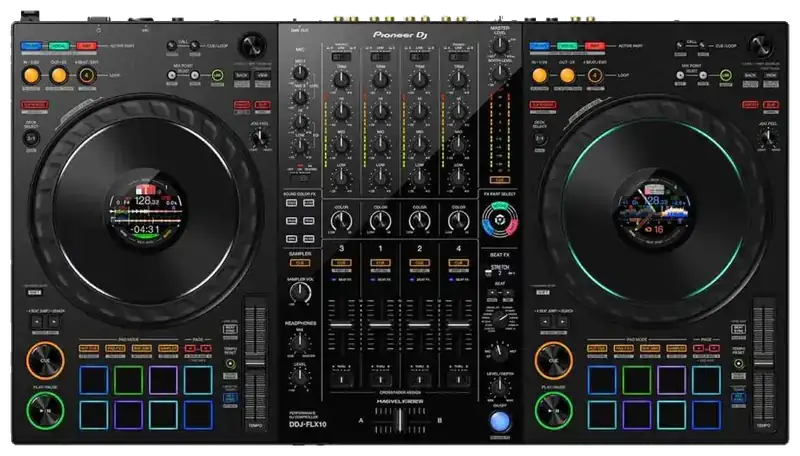This screenshot has width=800, height=456.
Task: Tap the SAMPLER VOL knob
Action: tap(300, 293)
